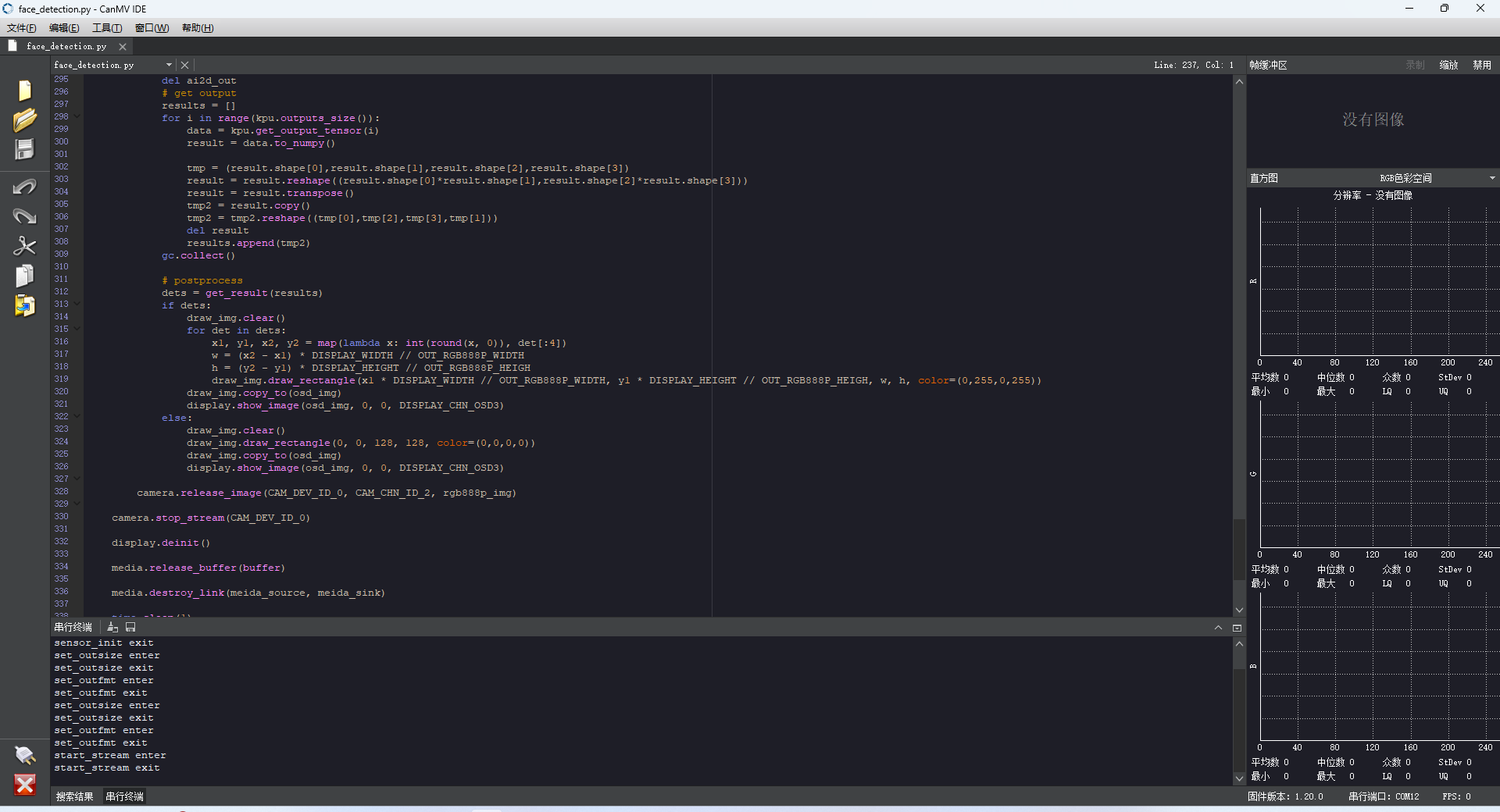Collapse the serial terminal panel with the up chevron
The height and width of the screenshot is (812, 1500).
(1218, 628)
